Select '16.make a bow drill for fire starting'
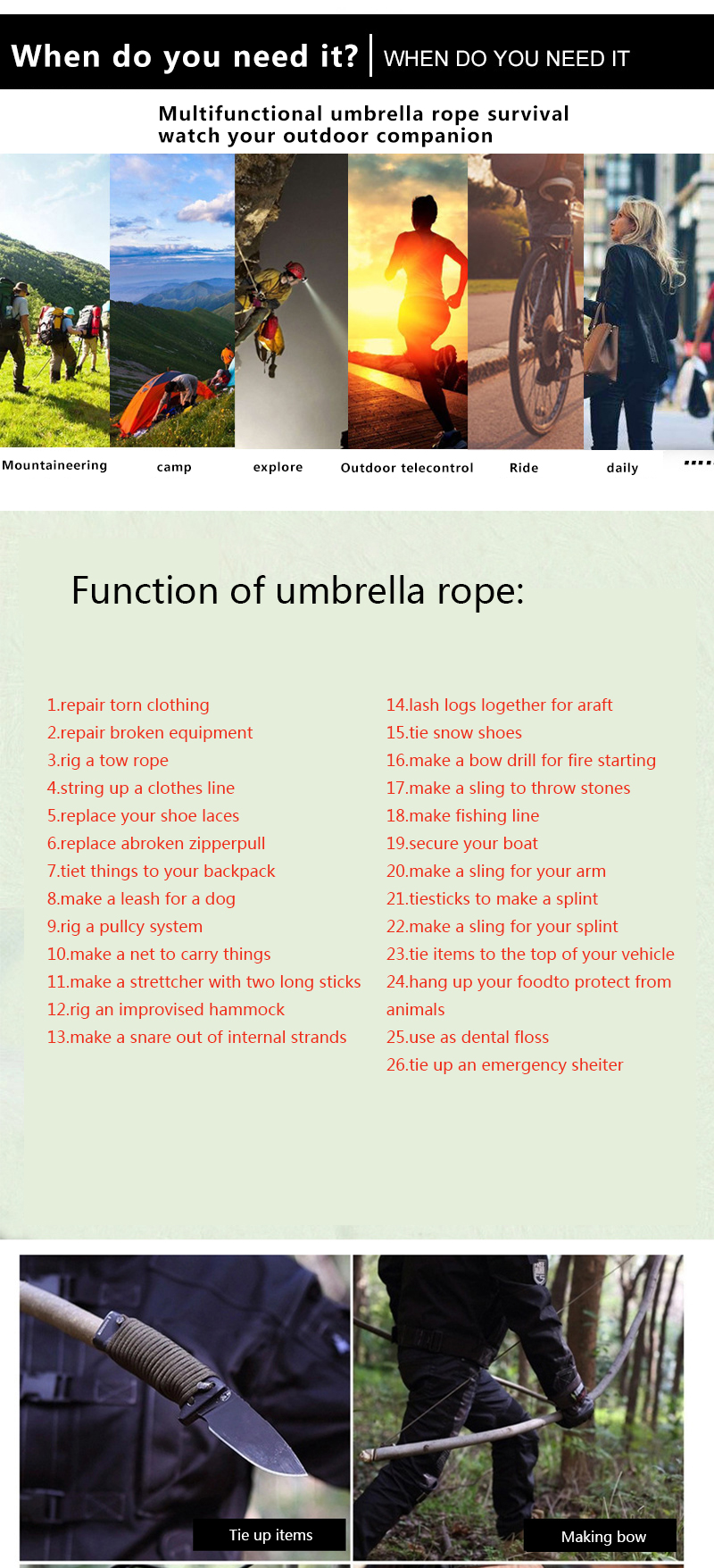 click(520, 760)
